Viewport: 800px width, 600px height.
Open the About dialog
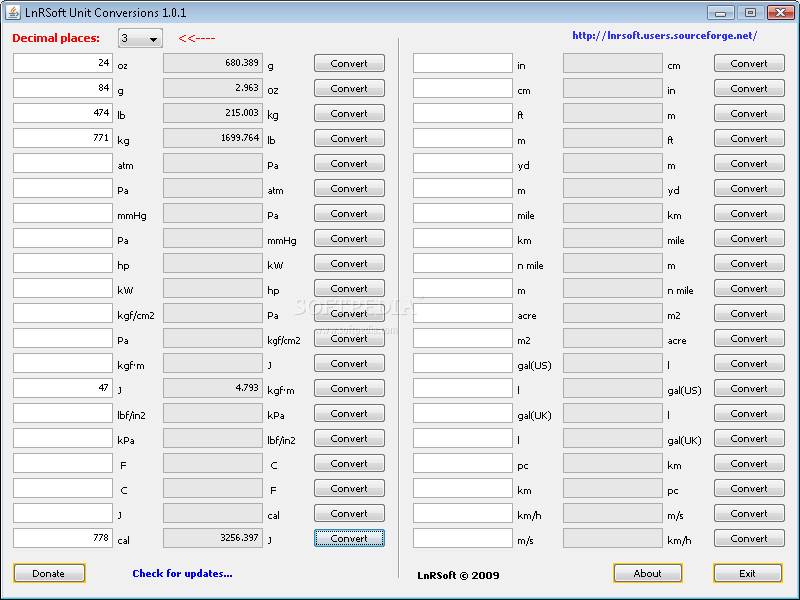tap(647, 573)
